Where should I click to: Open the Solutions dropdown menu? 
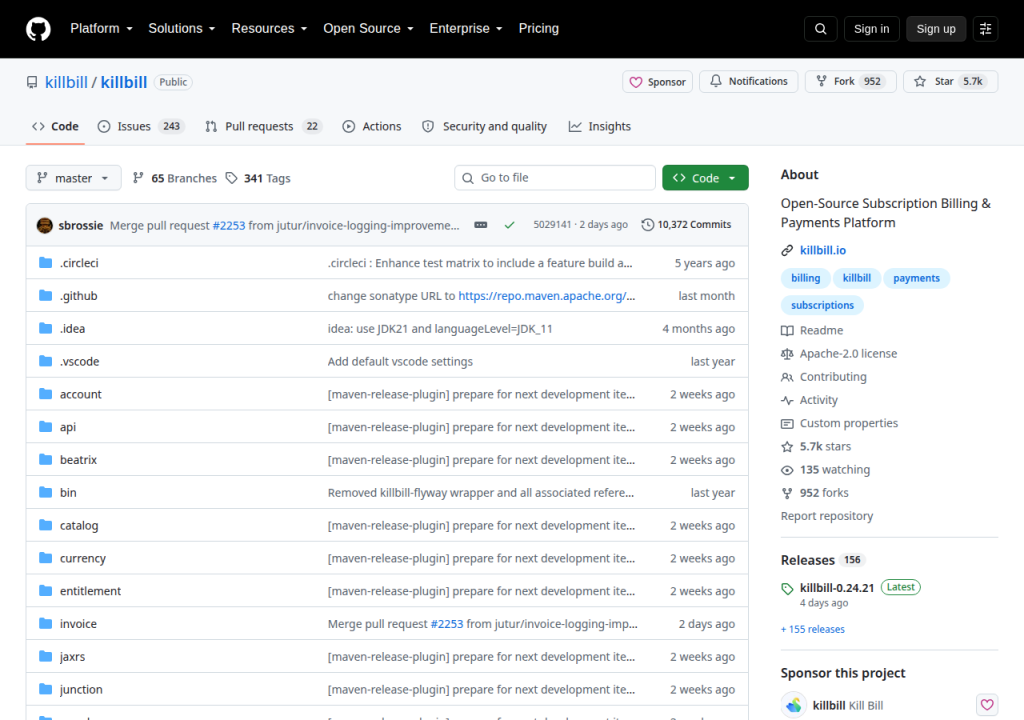coord(182,29)
